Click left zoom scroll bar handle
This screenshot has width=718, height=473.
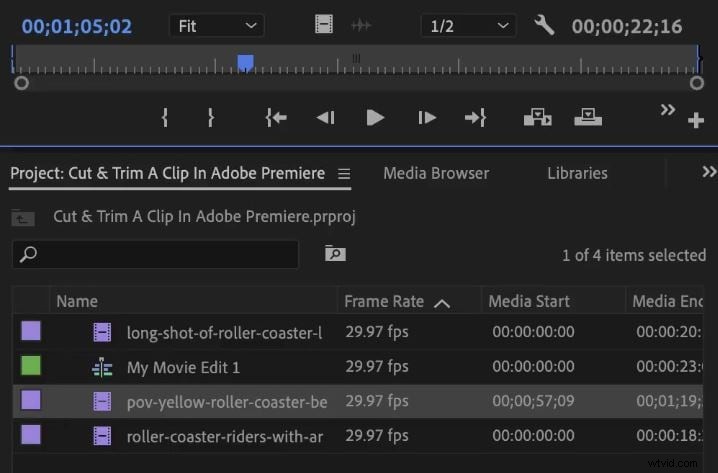pyautogui.click(x=21, y=83)
